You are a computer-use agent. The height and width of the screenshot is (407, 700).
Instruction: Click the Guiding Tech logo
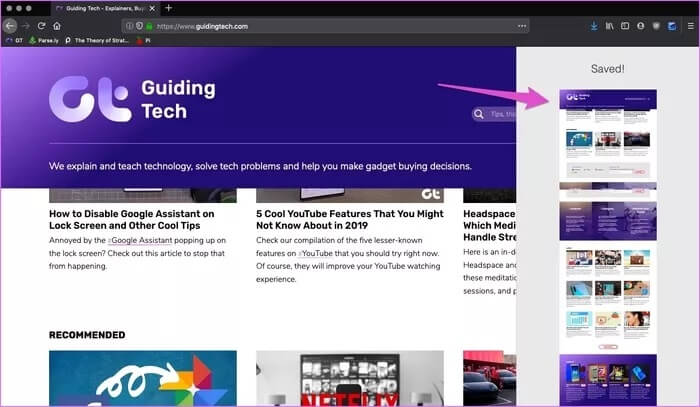tap(132, 99)
